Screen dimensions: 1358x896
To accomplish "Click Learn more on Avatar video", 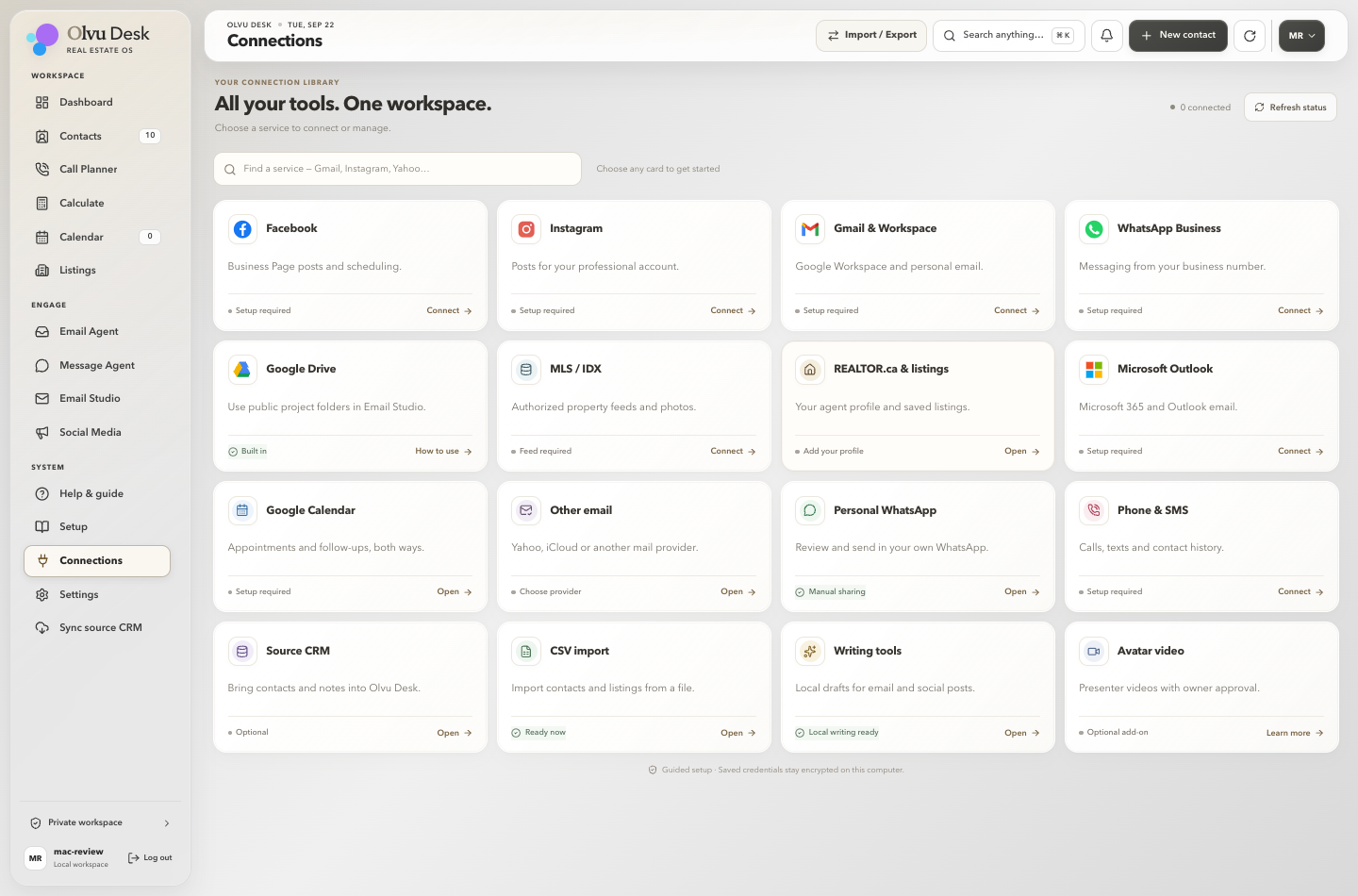I will [x=1295, y=734].
